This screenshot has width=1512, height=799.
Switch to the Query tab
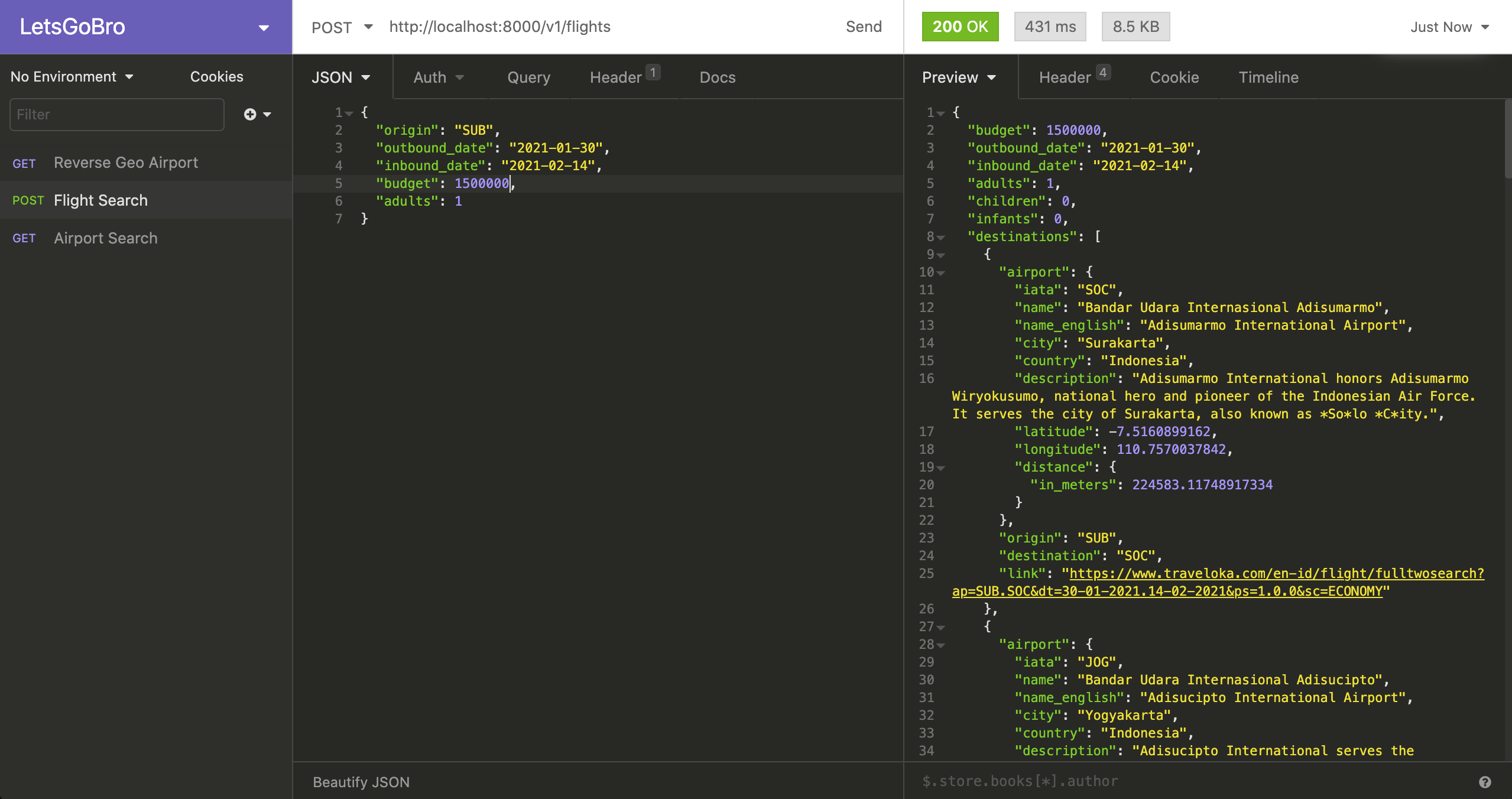[528, 77]
